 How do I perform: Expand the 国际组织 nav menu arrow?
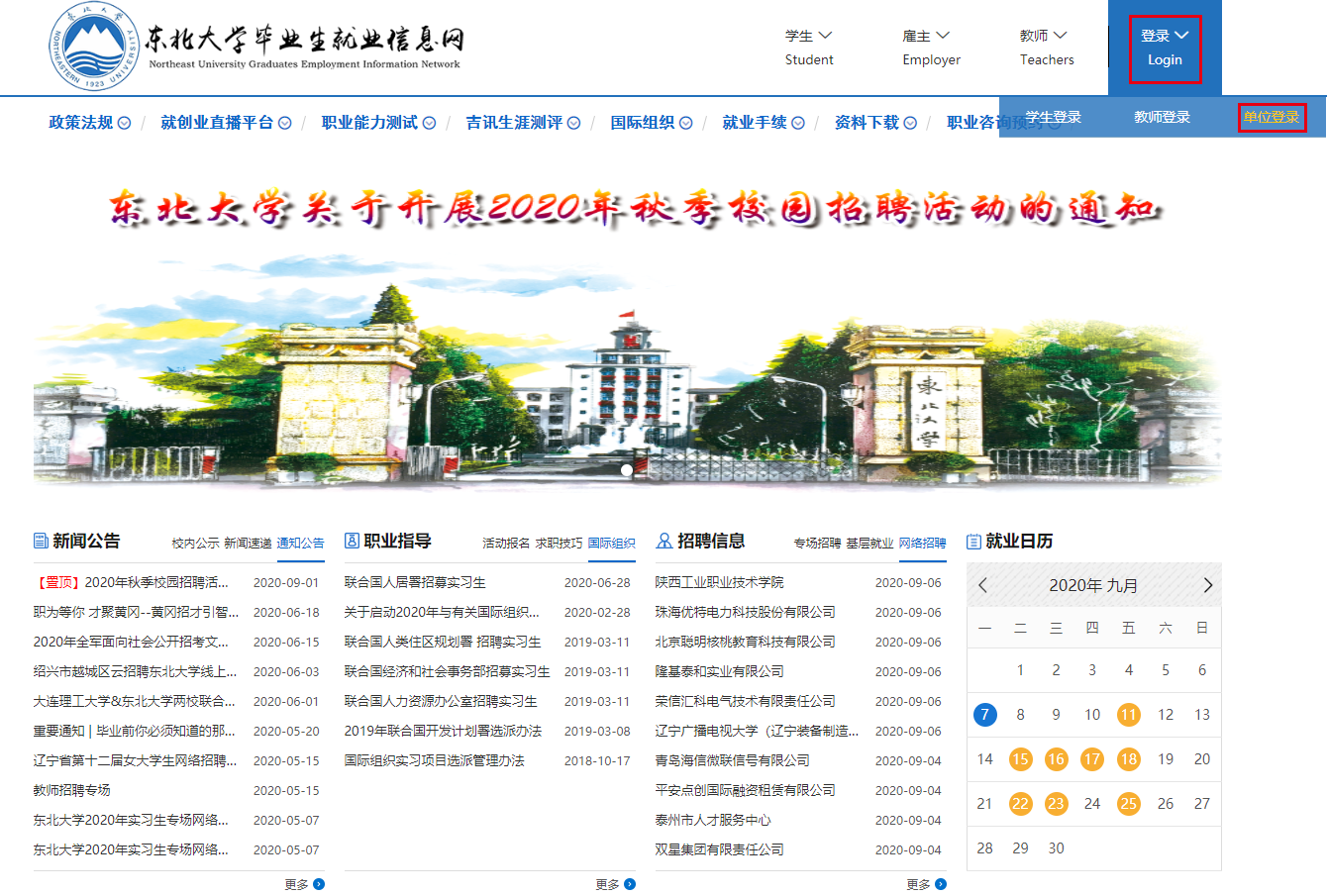685,123
